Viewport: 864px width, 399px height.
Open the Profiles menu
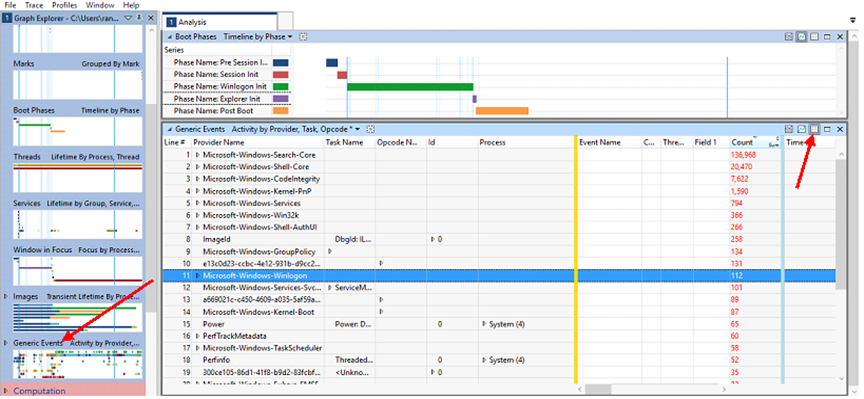tap(64, 5)
